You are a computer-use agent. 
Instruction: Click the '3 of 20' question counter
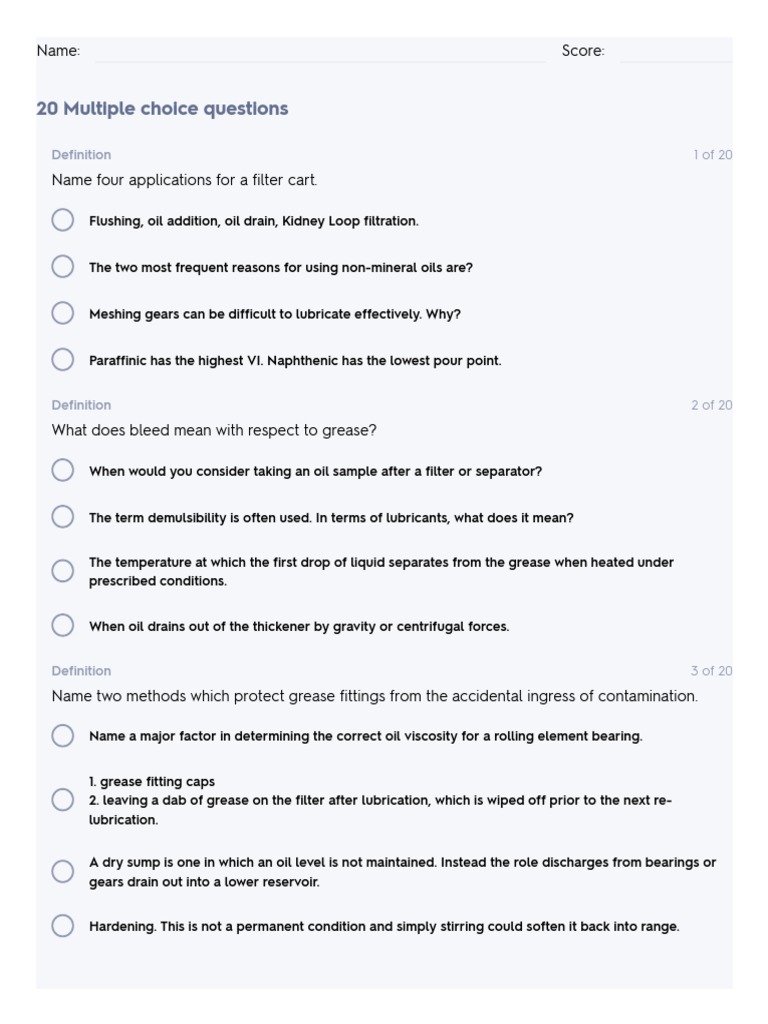[711, 671]
